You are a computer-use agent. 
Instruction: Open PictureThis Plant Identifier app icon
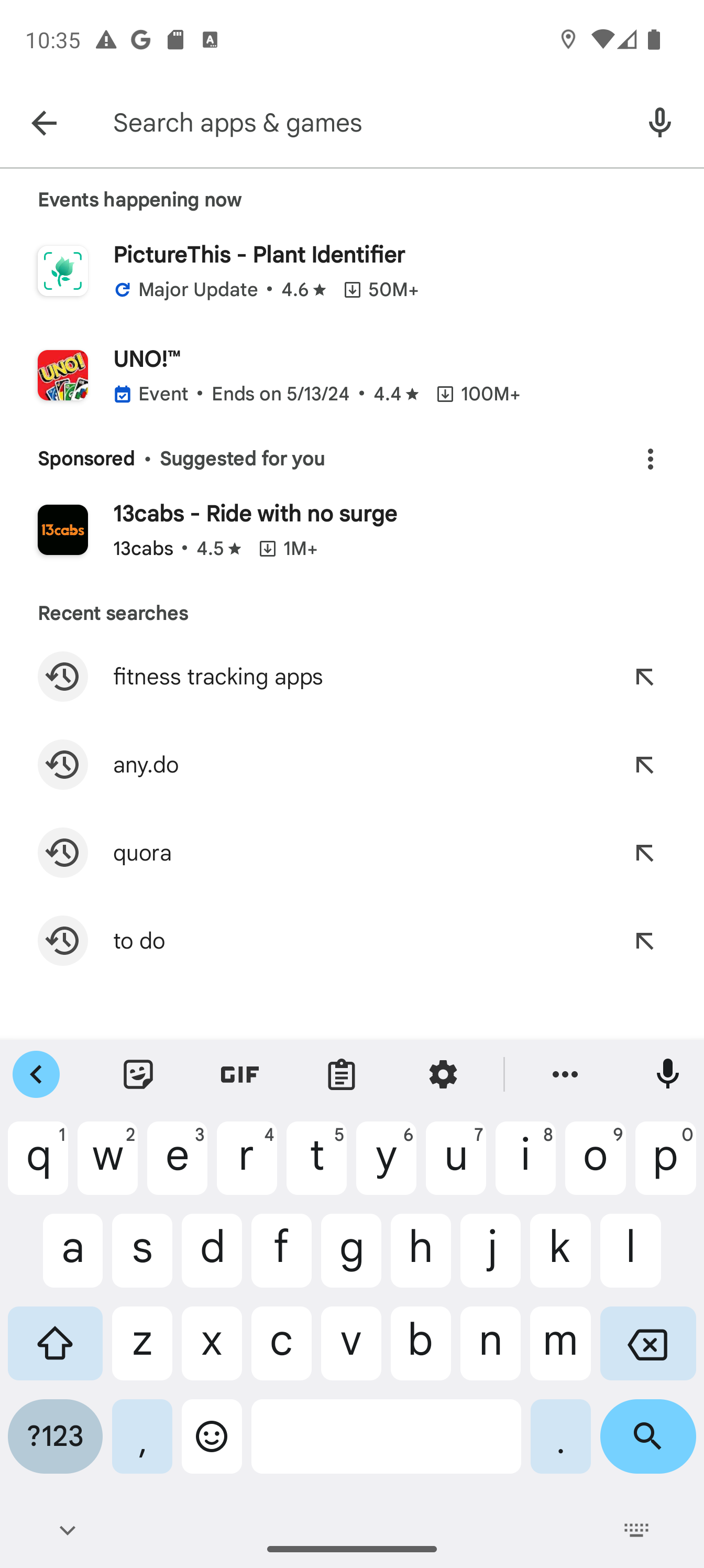pos(63,271)
